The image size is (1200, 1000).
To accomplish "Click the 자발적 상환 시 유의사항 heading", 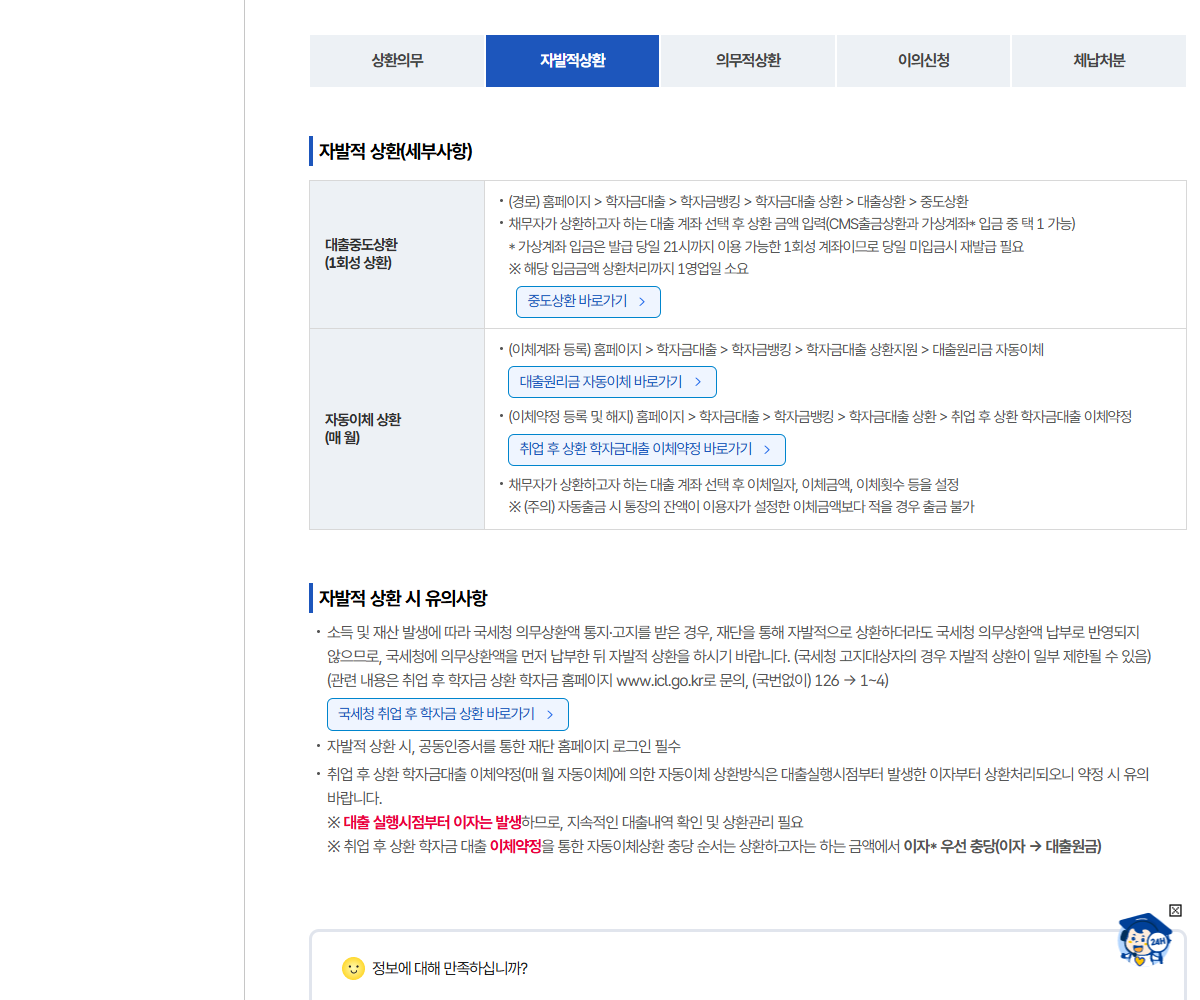I will 403,598.
